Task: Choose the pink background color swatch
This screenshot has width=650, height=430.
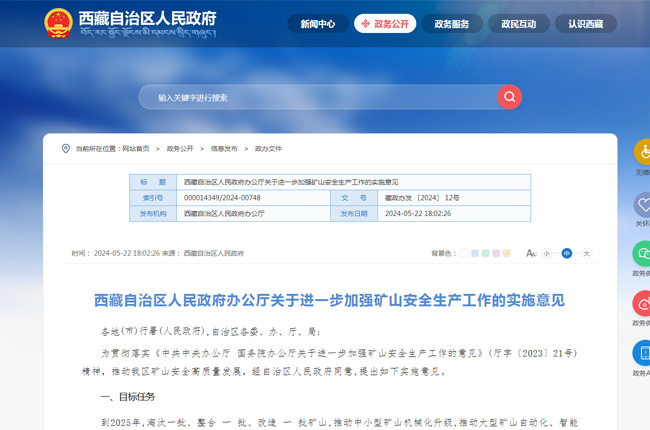Action: (x=497, y=254)
